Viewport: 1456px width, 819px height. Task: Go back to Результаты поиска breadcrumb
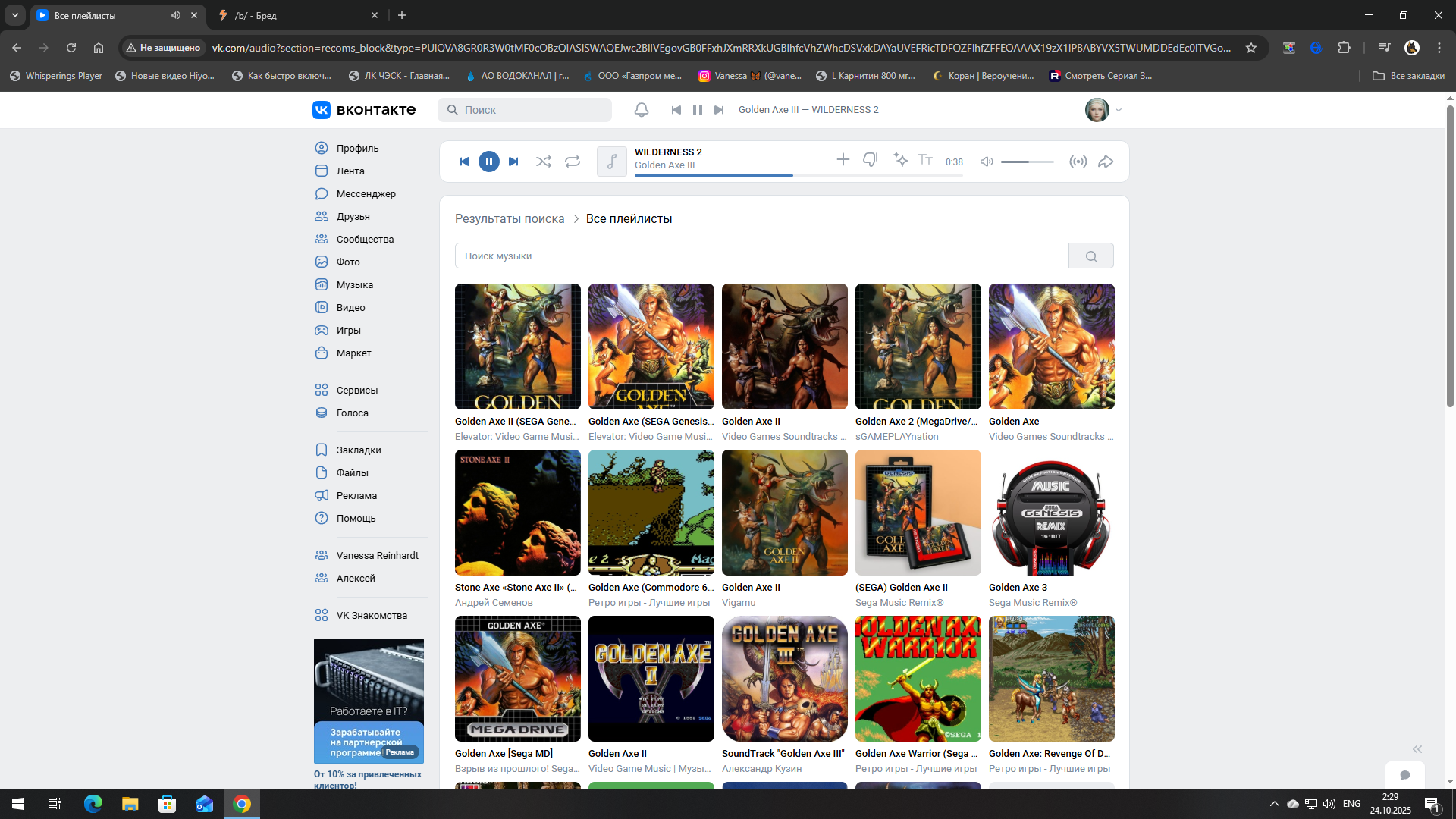tap(510, 218)
